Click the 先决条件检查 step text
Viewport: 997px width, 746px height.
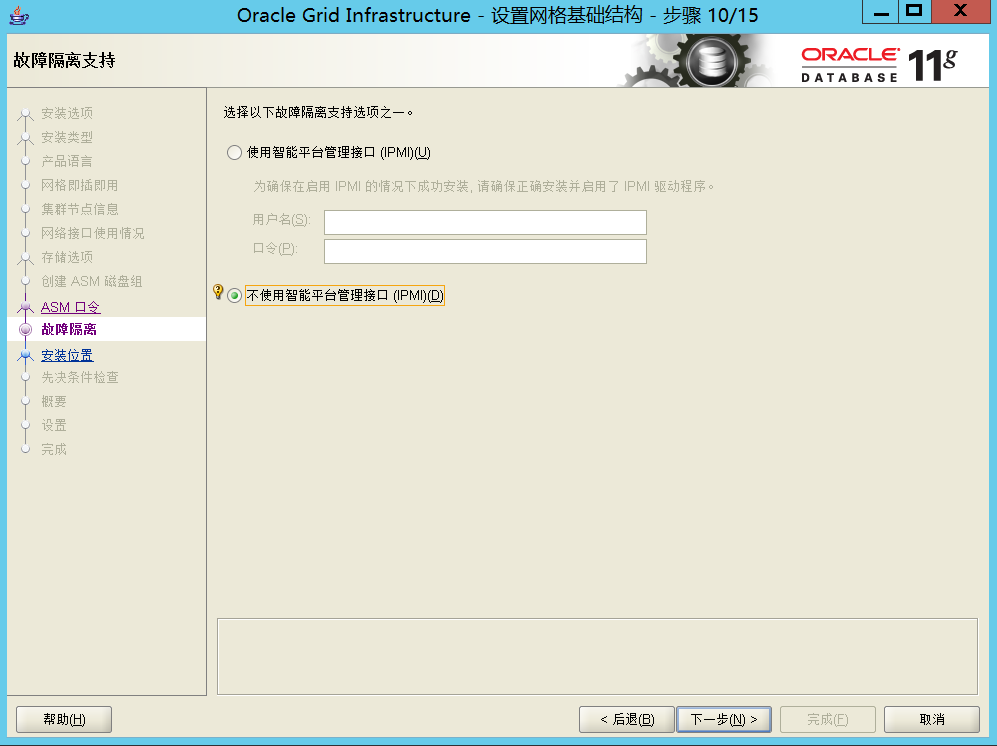[80, 377]
